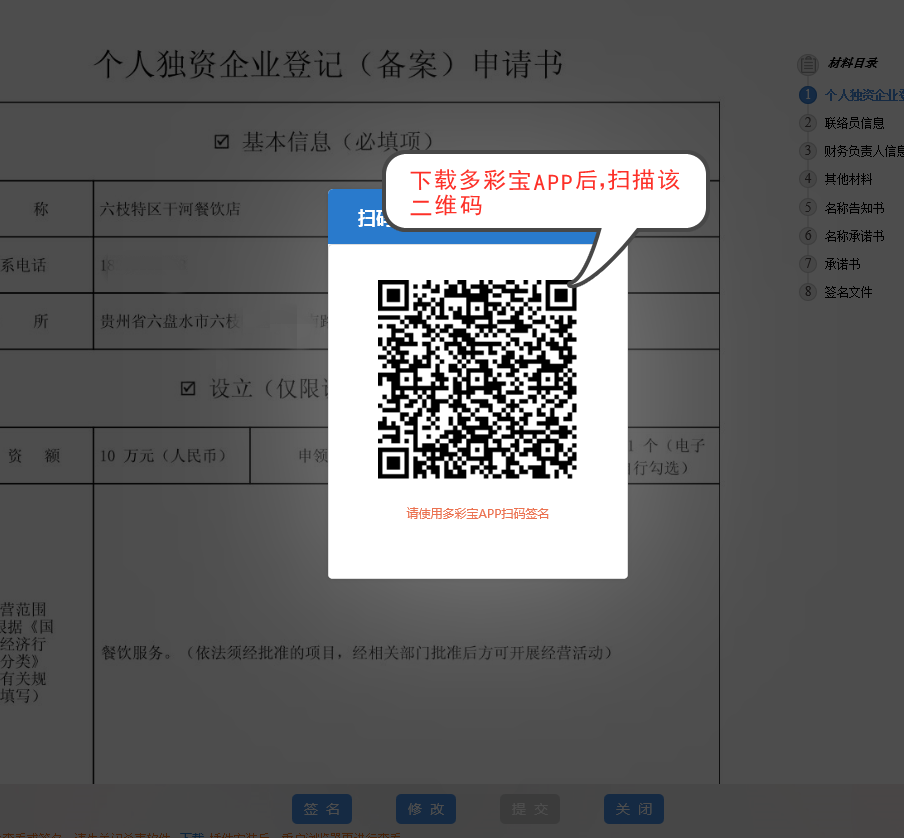Click the QR code image in the popup
Screen dimensions: 904x838
pyautogui.click(x=477, y=379)
